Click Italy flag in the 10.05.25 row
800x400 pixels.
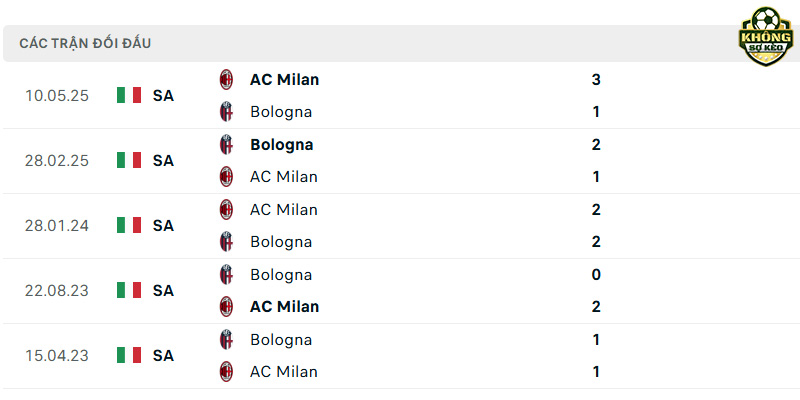tap(129, 95)
